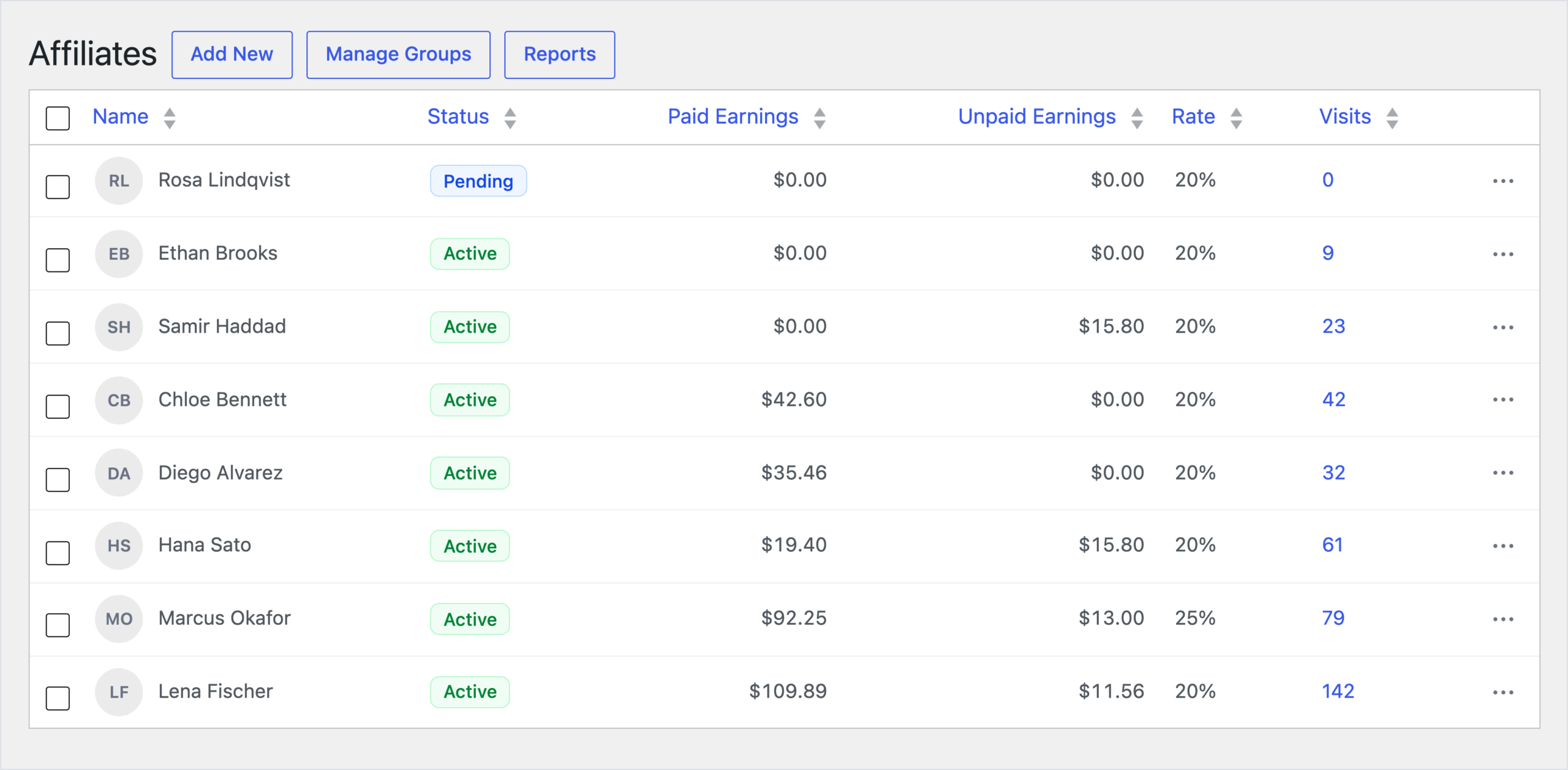Viewport: 1568px width, 770px height.
Task: Click Diego Alvarez's DA avatar
Action: 119,473
